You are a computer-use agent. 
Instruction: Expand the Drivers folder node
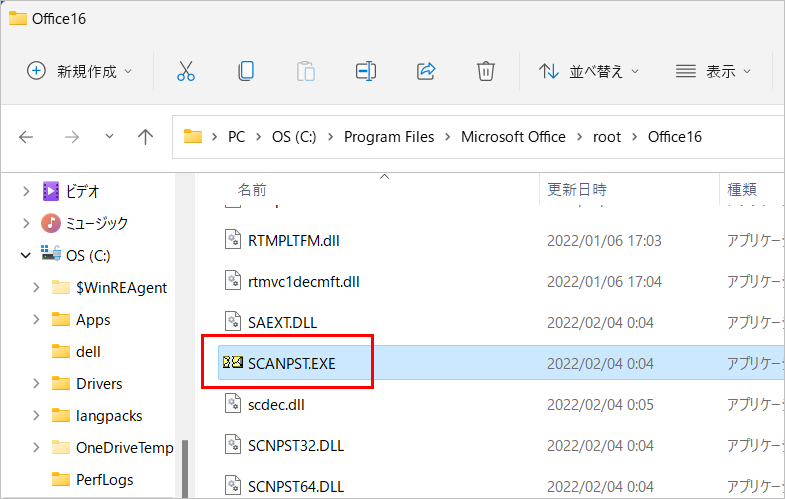tap(36, 383)
